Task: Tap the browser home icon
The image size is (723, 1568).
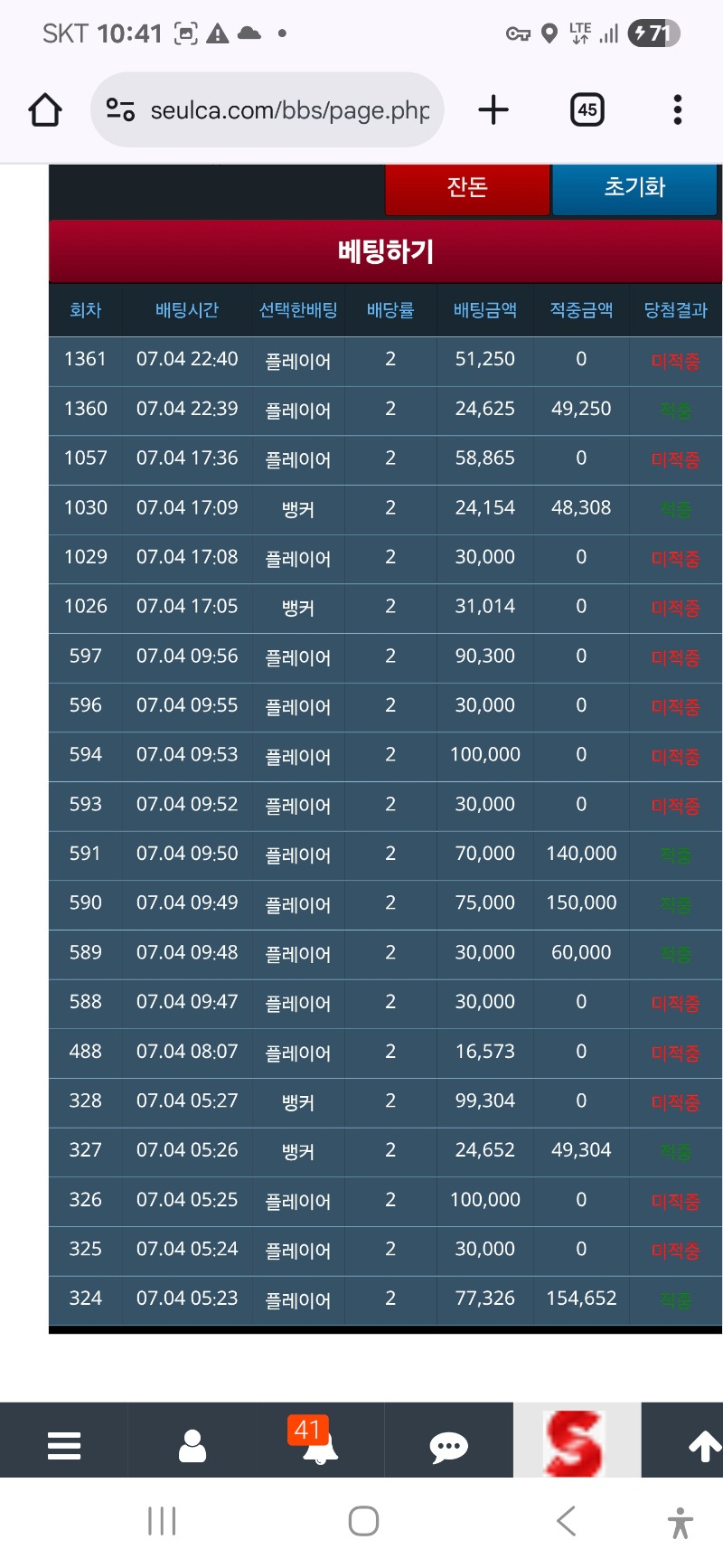Action: pos(45,110)
